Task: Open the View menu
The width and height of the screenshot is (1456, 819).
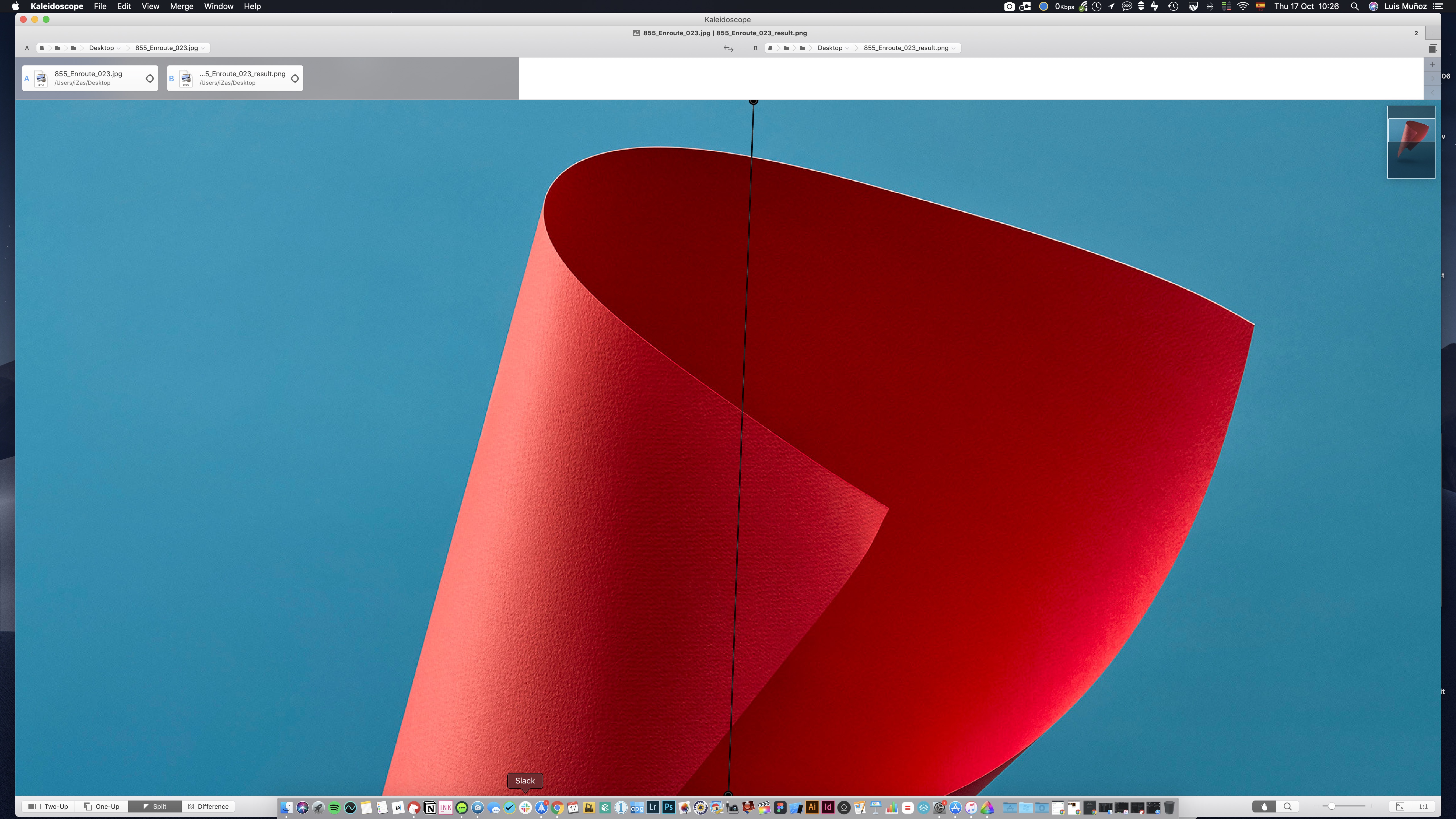Action: click(x=150, y=6)
